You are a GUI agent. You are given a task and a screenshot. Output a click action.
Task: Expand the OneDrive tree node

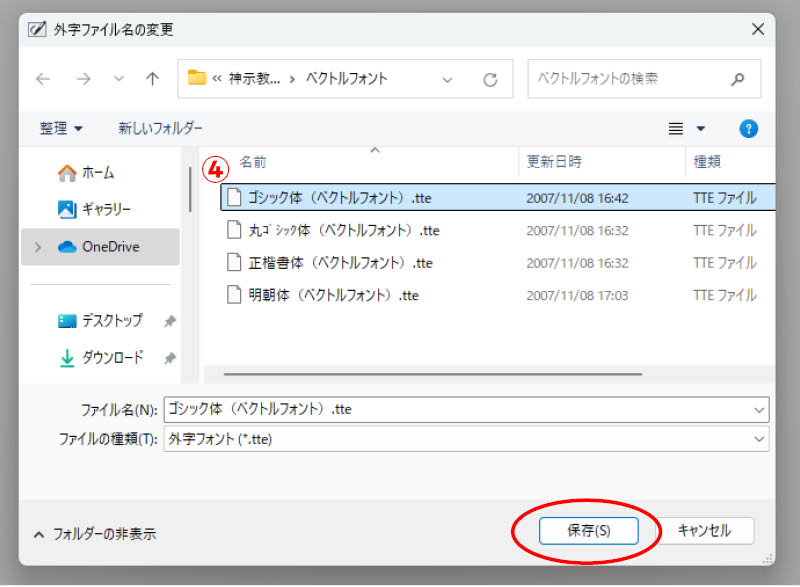tap(38, 247)
